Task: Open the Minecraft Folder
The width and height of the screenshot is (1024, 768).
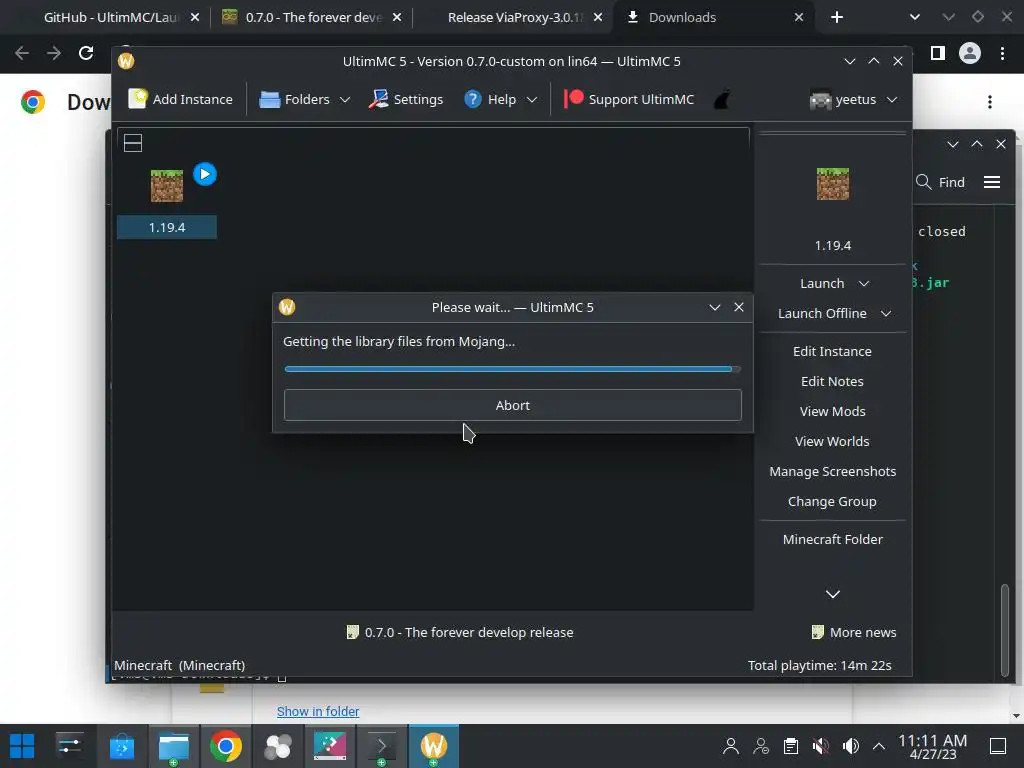Action: (x=832, y=539)
